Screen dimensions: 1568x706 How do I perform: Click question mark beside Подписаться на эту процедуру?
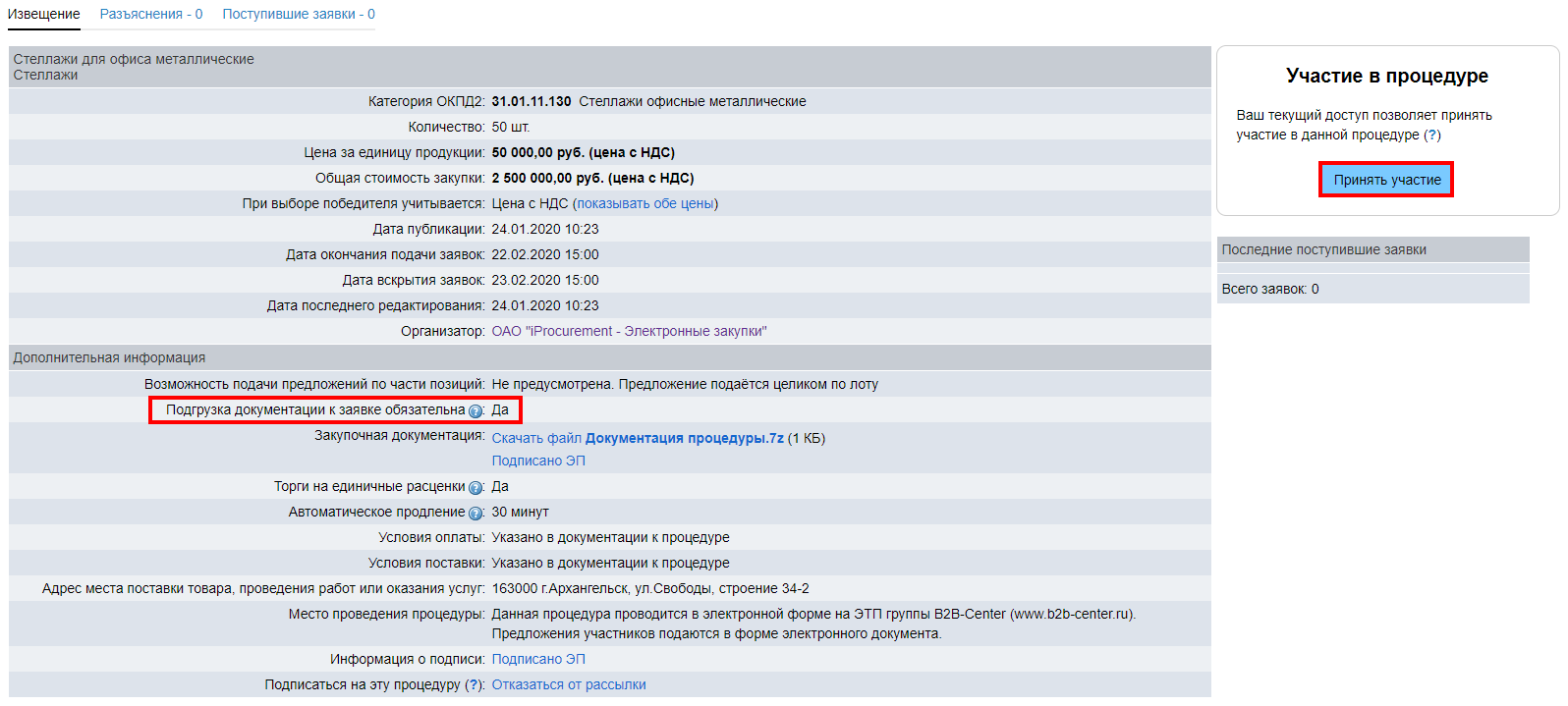pyautogui.click(x=475, y=685)
